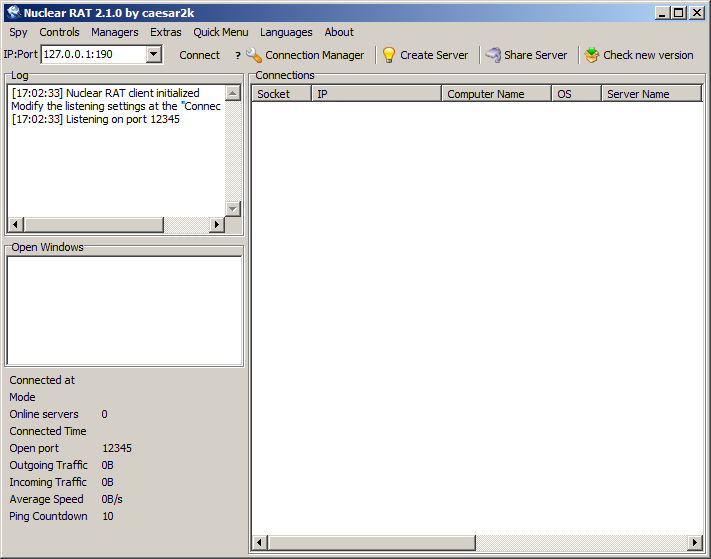Click the Share Server icon
The height and width of the screenshot is (559, 711).
tap(493, 55)
